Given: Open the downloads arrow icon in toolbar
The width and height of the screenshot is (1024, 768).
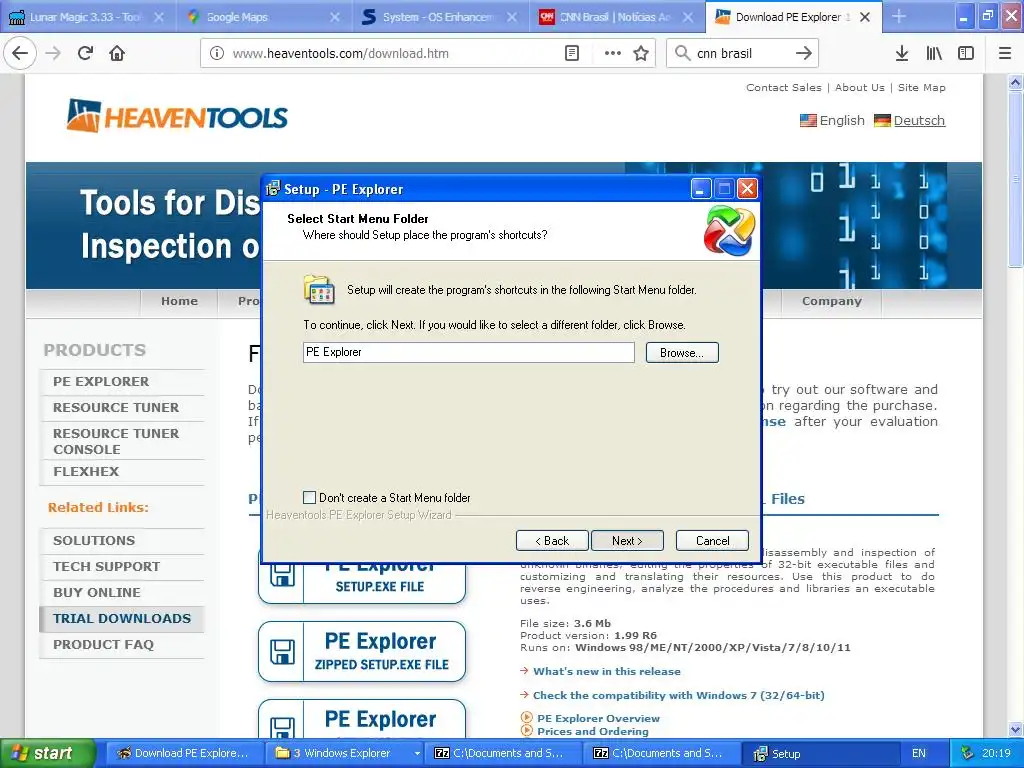Looking at the screenshot, I should 902,53.
